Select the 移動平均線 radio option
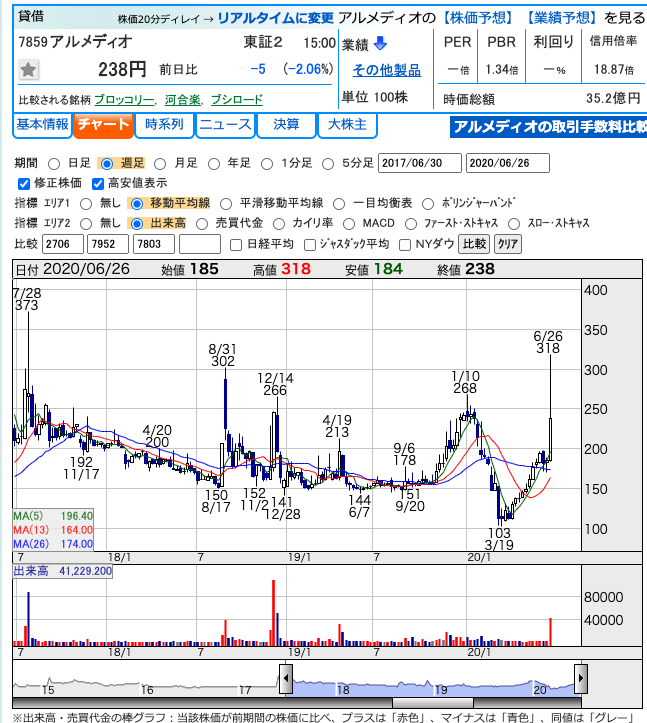This screenshot has height=723, width=647. (137, 204)
